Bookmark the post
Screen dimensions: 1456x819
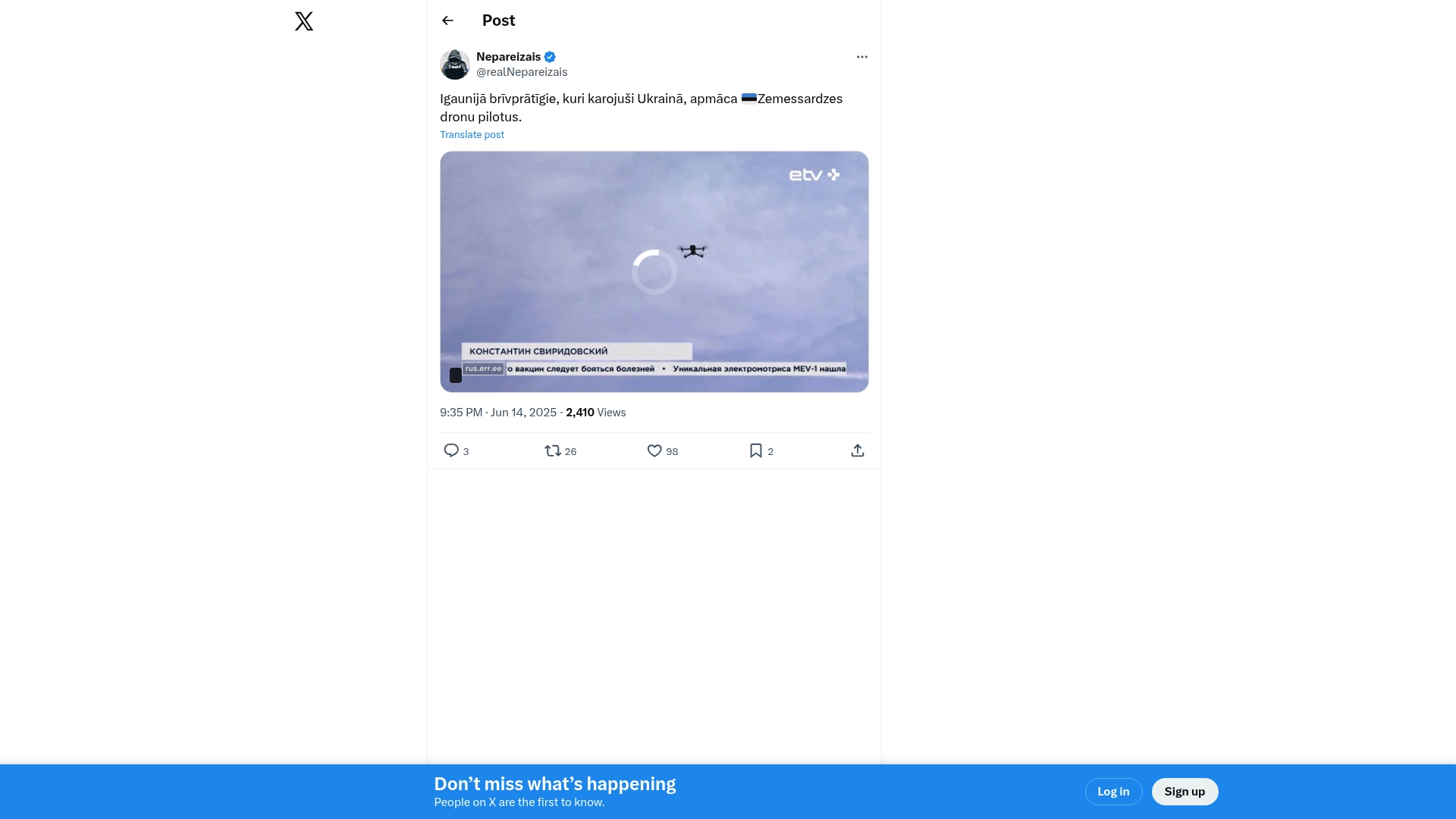pyautogui.click(x=756, y=450)
